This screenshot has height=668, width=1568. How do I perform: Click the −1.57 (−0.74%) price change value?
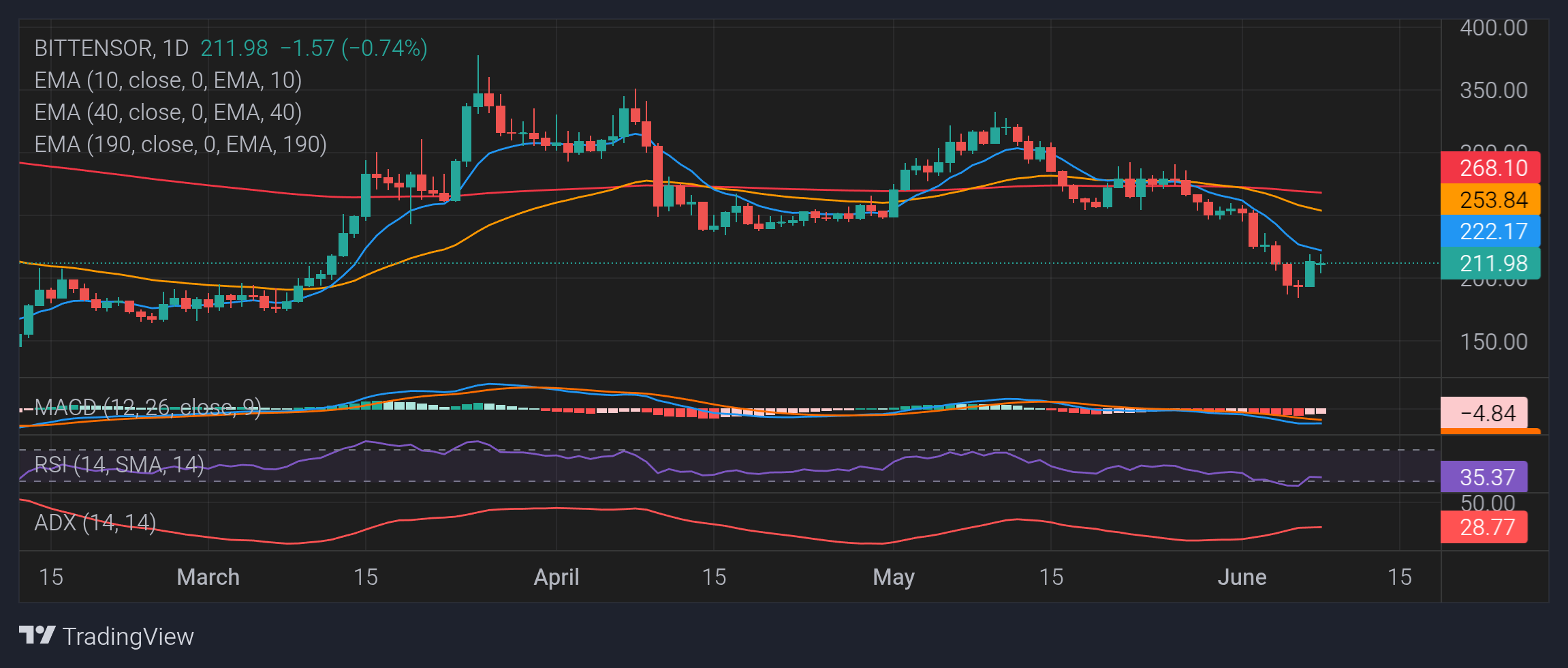click(354, 48)
